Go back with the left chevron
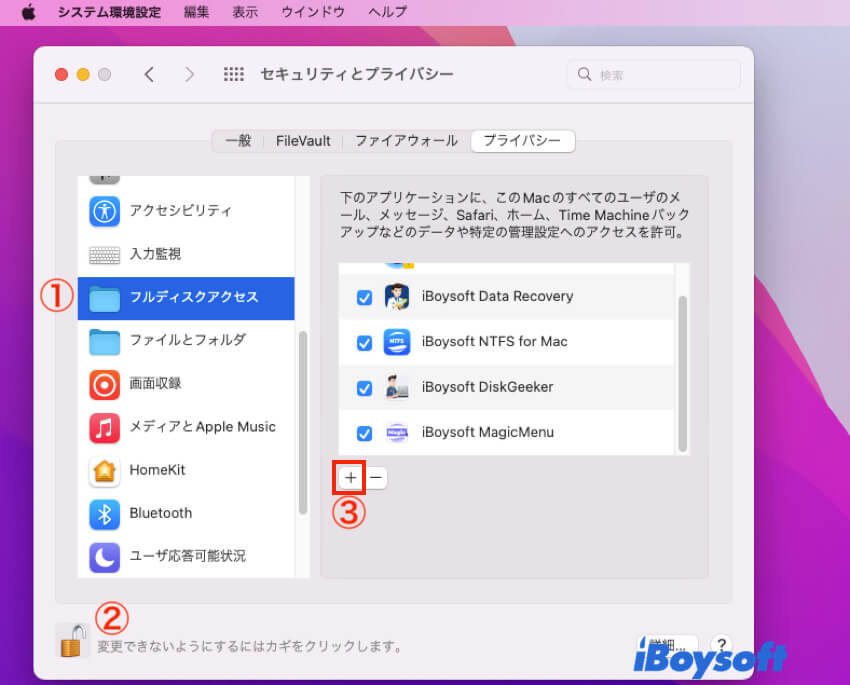The width and height of the screenshot is (850, 685). point(150,74)
